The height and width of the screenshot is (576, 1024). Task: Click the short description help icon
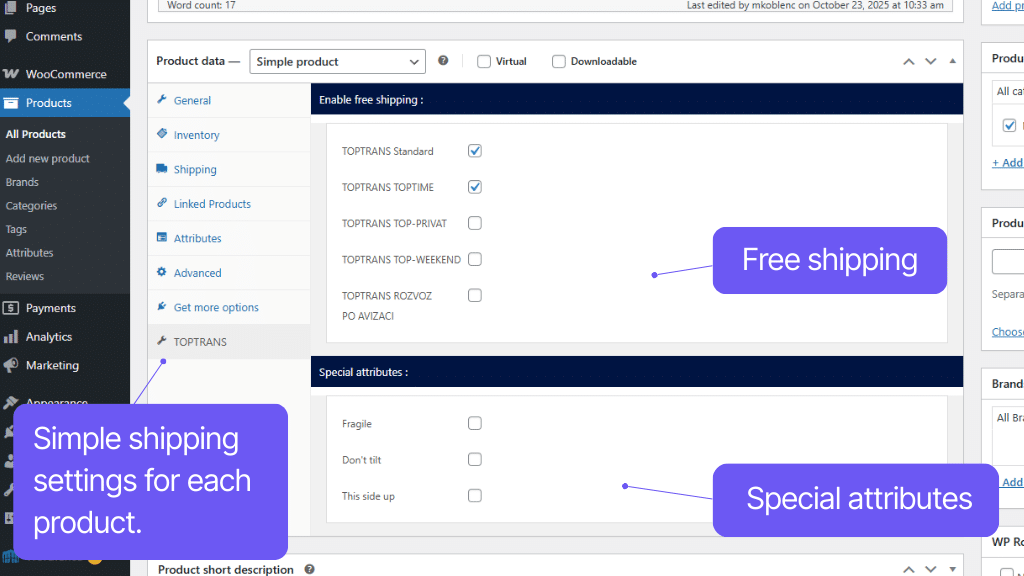(x=310, y=569)
